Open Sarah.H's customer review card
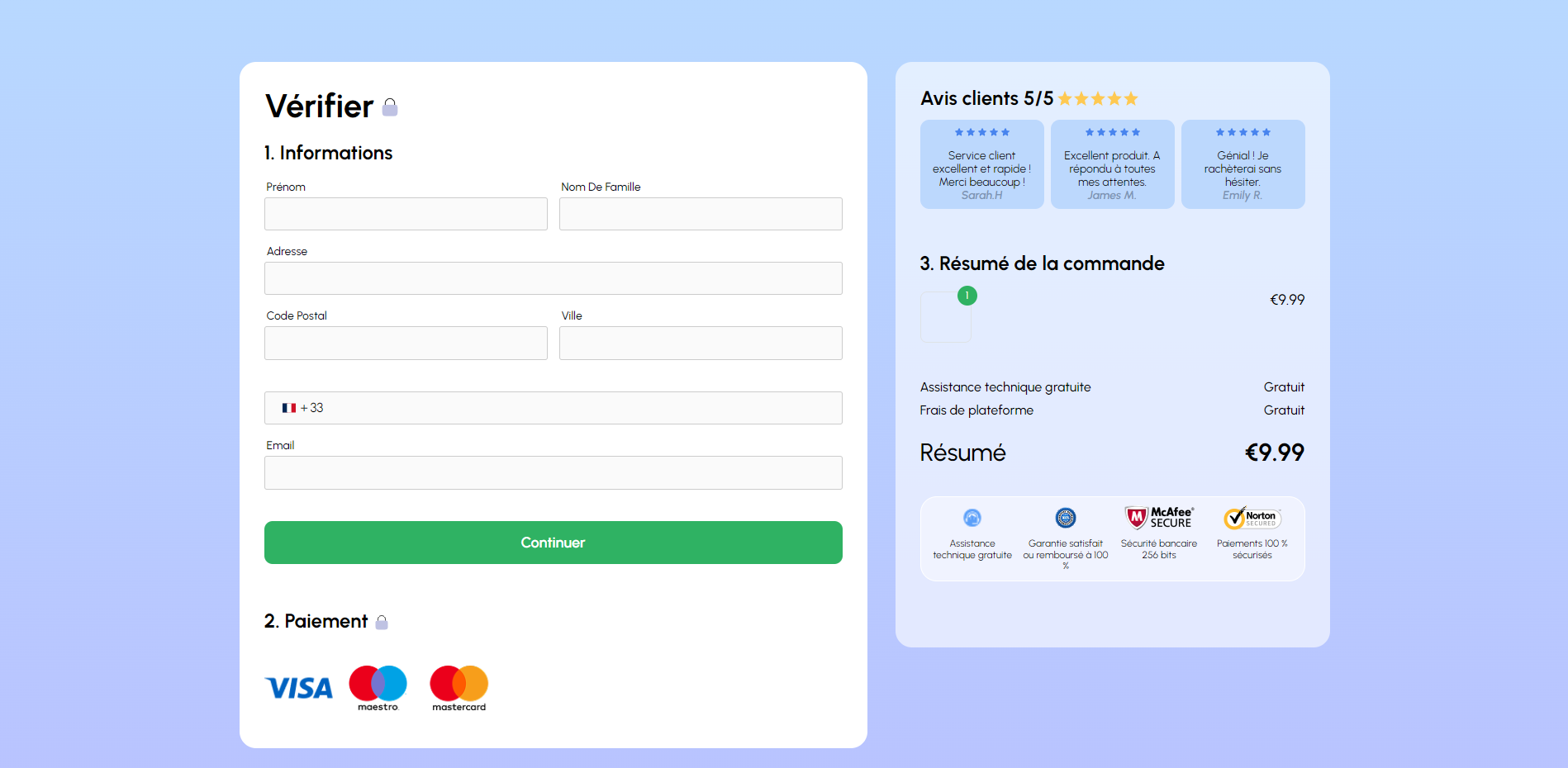The image size is (1568, 768). [982, 164]
